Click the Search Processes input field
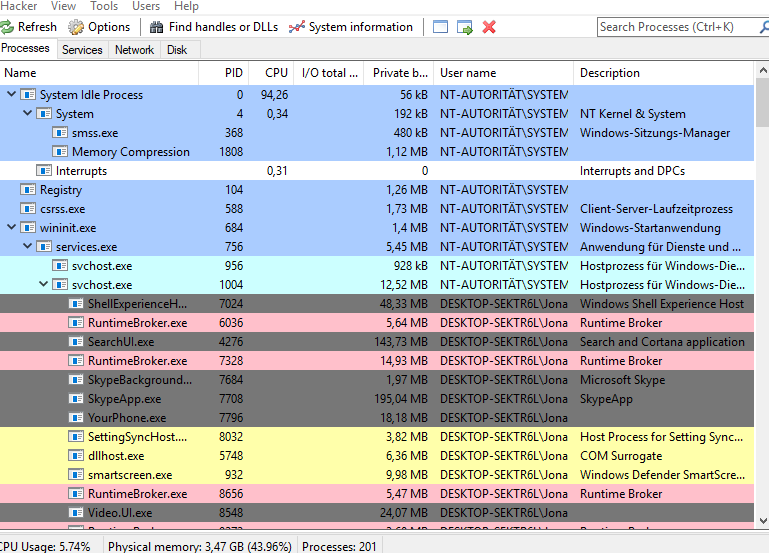The height and width of the screenshot is (553, 769). pyautogui.click(x=675, y=27)
